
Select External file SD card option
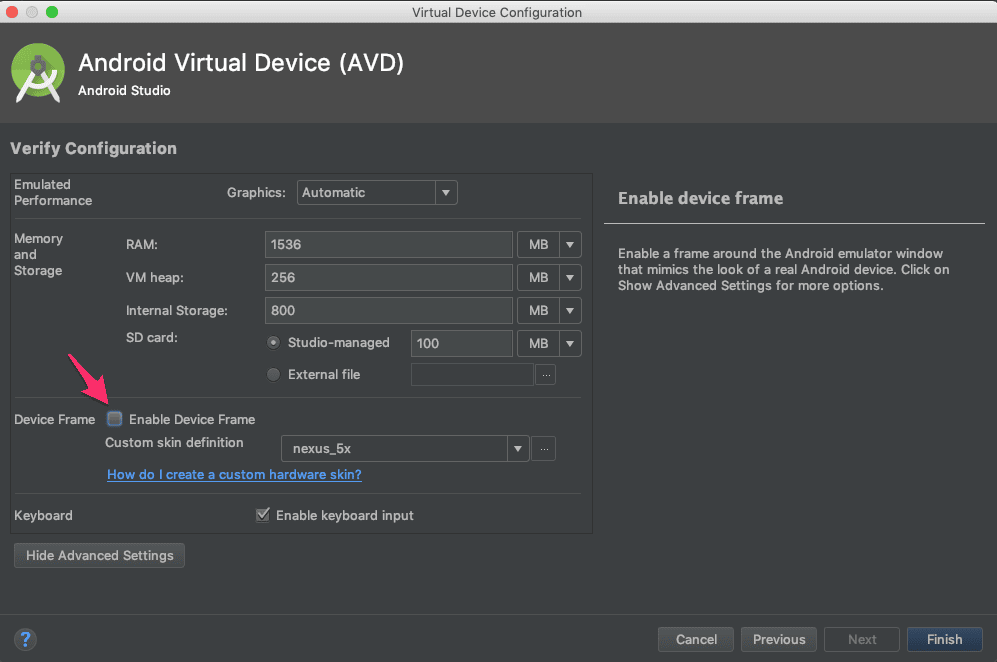pos(273,375)
